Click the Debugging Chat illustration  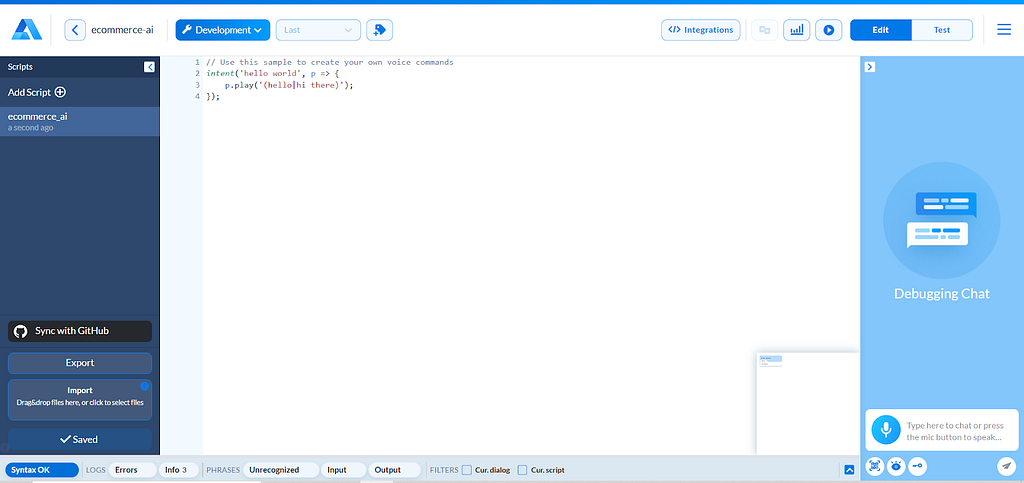point(941,220)
